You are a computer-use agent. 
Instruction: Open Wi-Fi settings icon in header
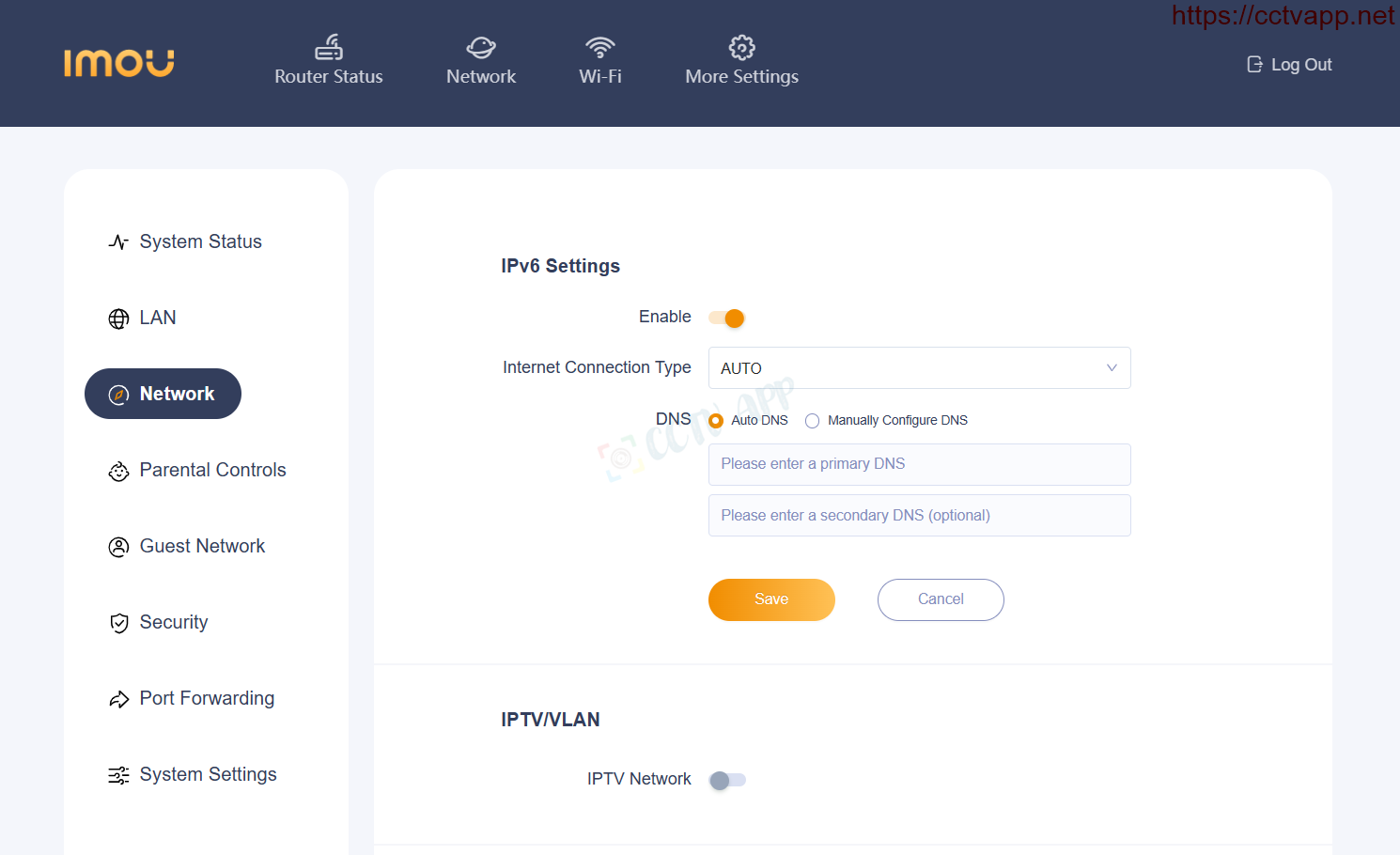click(x=600, y=47)
